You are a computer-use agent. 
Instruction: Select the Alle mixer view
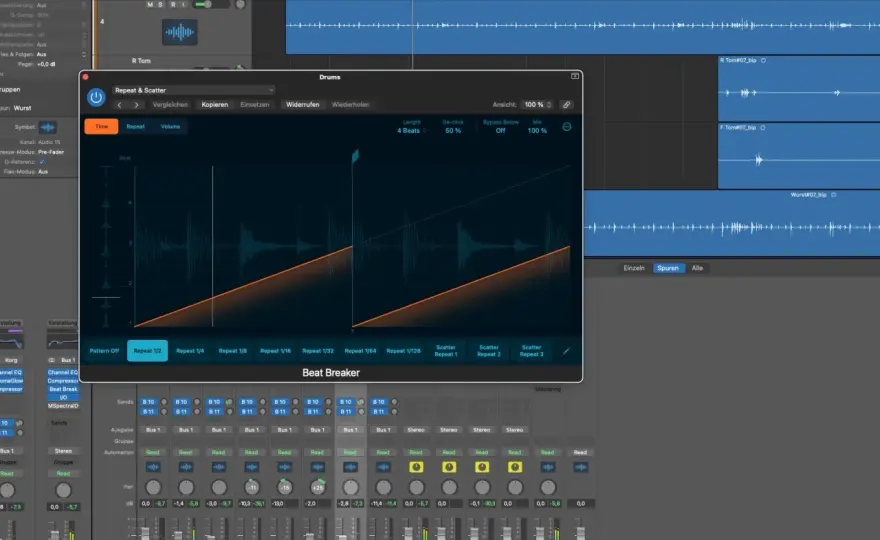click(697, 268)
